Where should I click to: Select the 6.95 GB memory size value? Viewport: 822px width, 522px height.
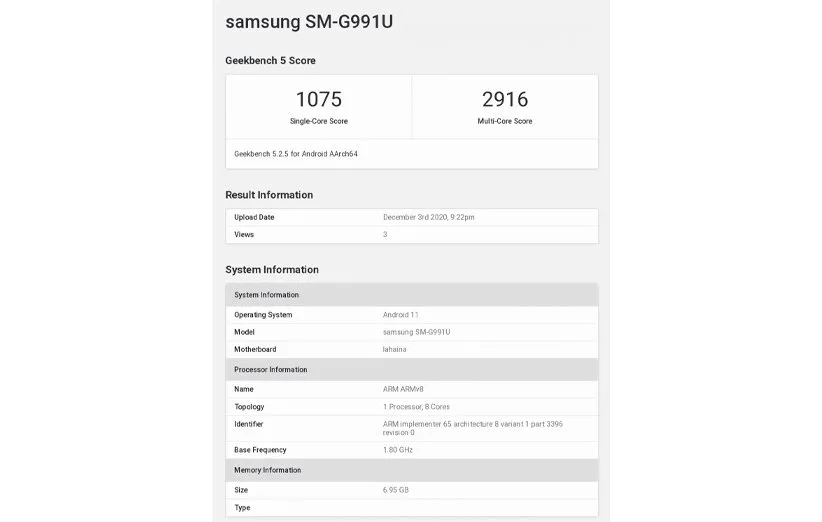click(396, 490)
